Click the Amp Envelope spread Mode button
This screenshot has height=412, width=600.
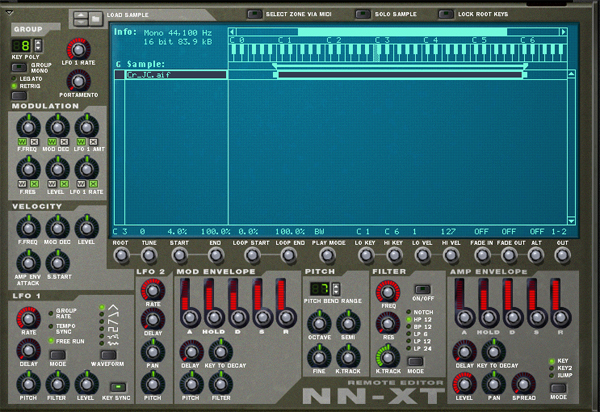click(x=558, y=388)
